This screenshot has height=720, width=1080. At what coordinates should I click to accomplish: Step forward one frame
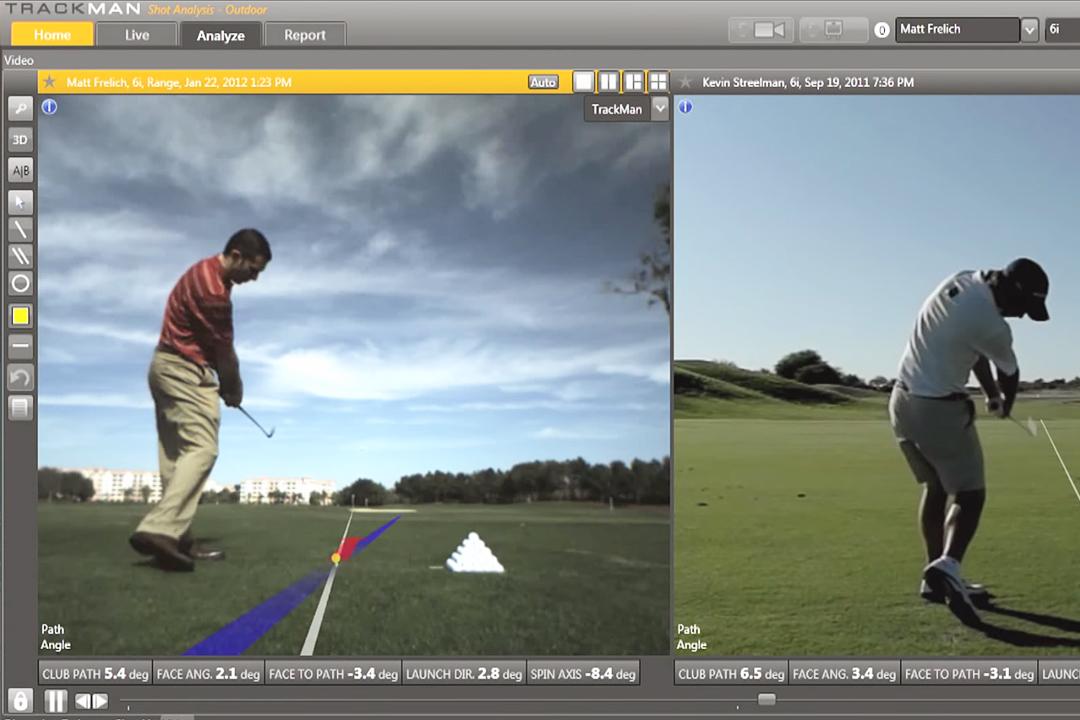(x=101, y=701)
